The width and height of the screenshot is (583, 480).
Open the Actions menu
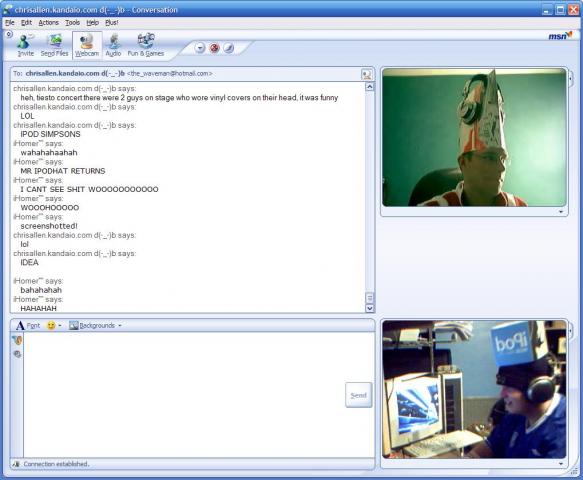point(49,23)
